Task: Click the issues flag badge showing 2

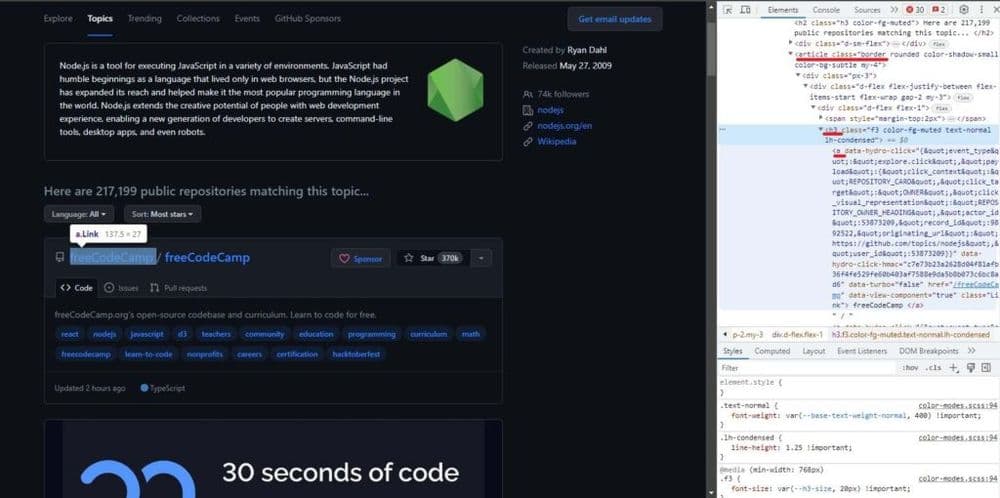Action: point(939,10)
